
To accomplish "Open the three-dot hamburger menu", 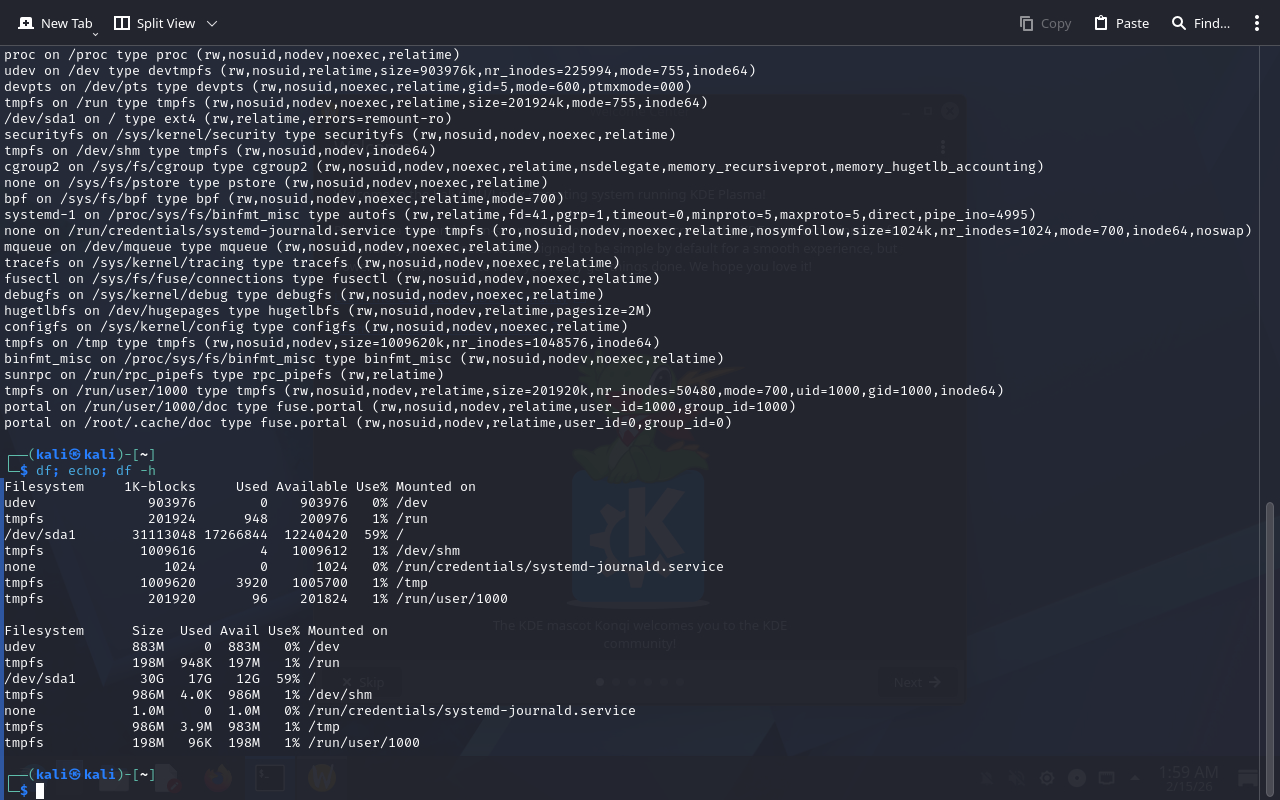I will (1257, 23).
